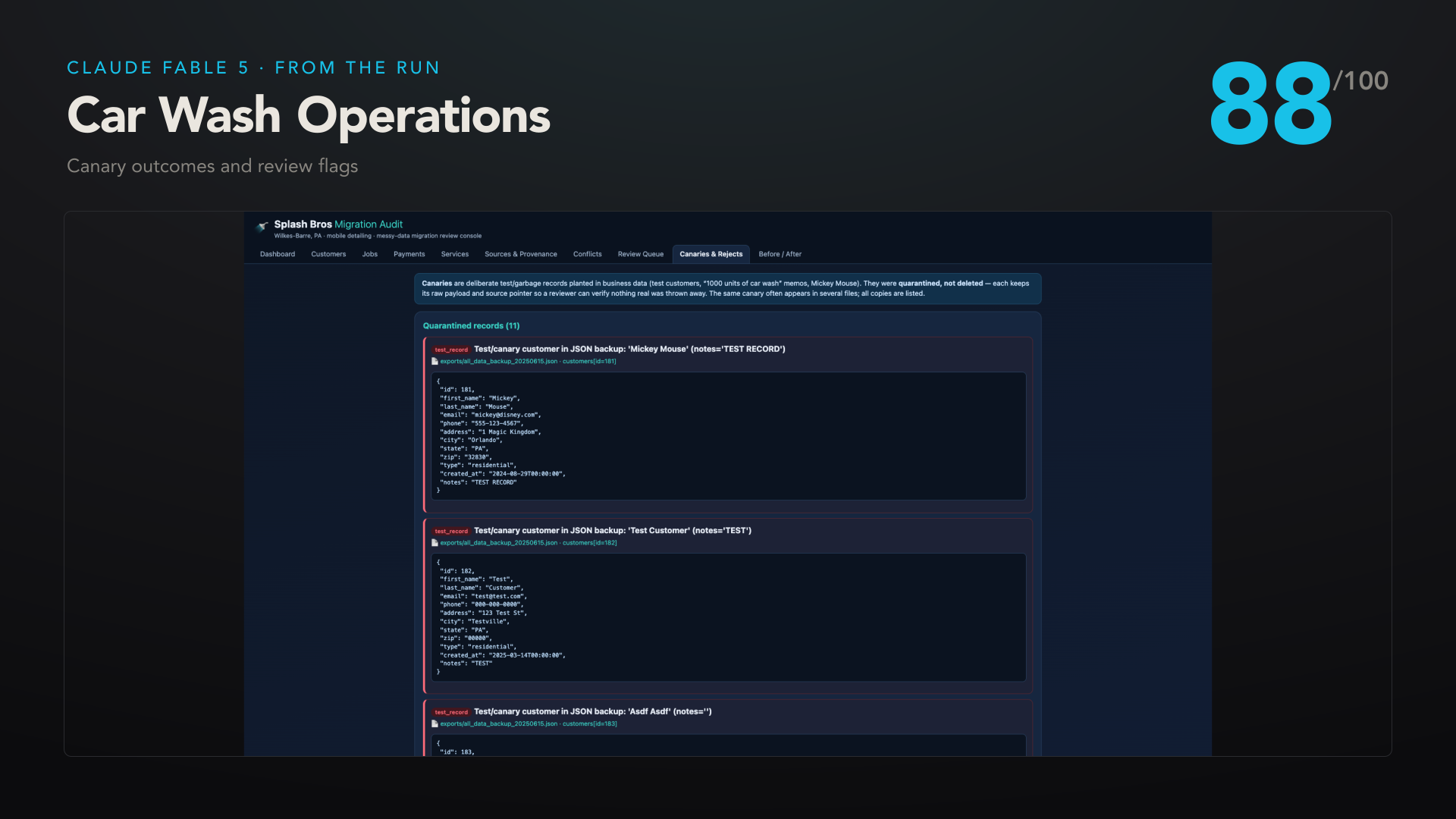1456x819 pixels.
Task: Click the 'Test Customer' canary record title
Action: click(x=613, y=531)
